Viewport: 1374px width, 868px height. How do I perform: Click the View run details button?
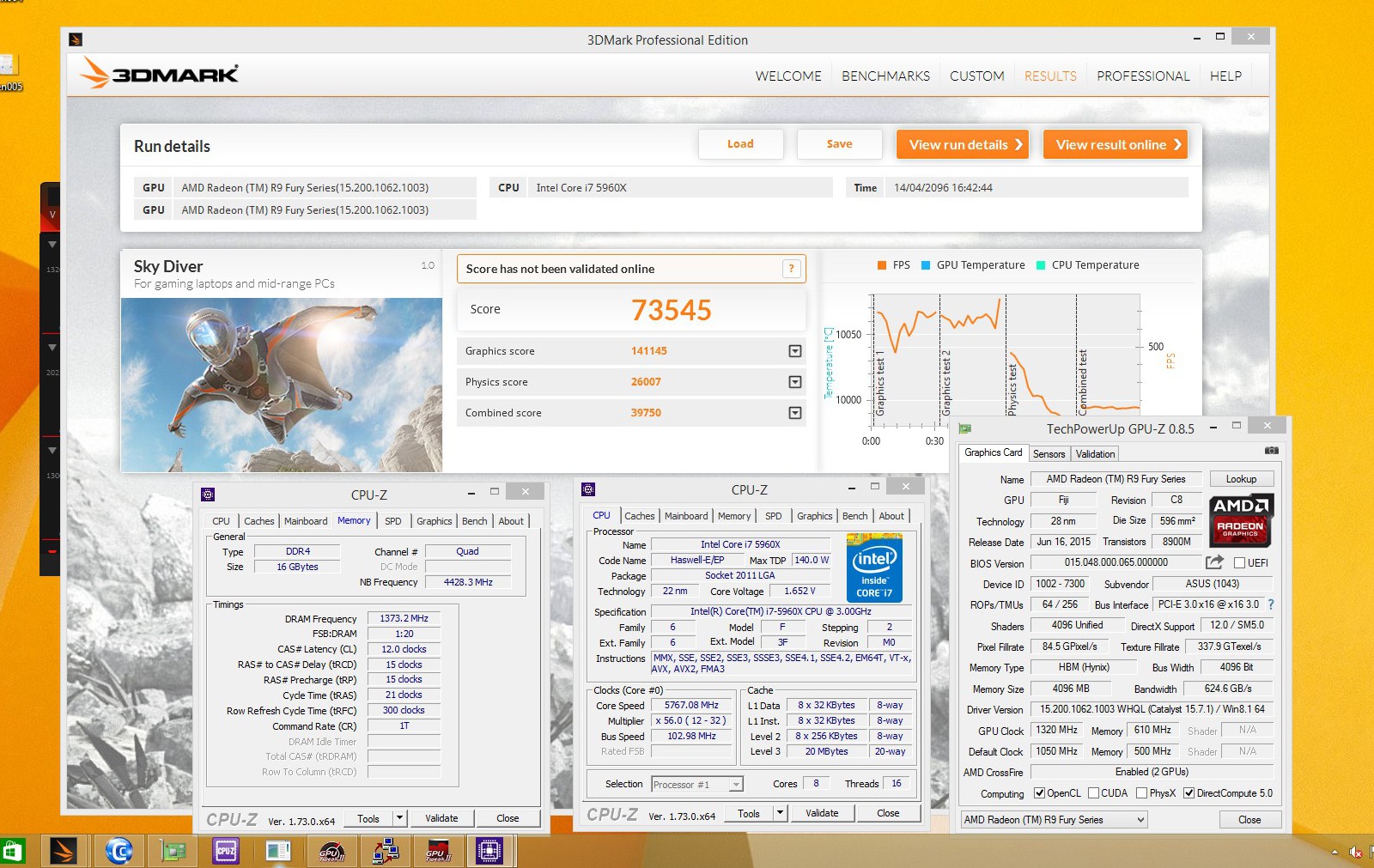click(x=964, y=144)
